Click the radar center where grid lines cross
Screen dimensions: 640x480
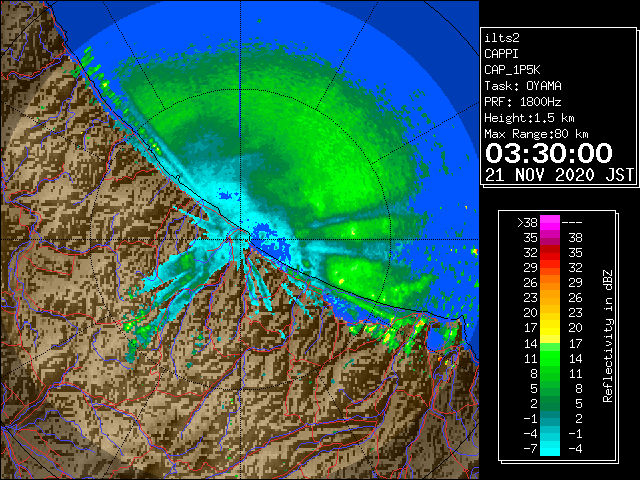240,240
